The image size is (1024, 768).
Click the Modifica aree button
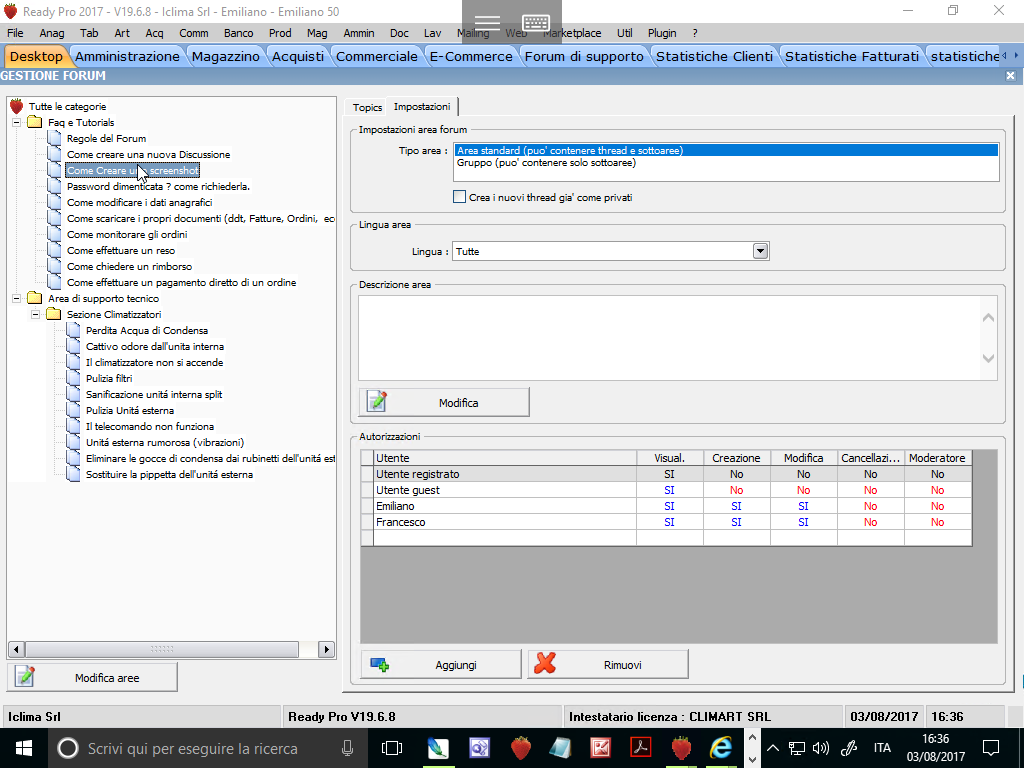(x=92, y=677)
